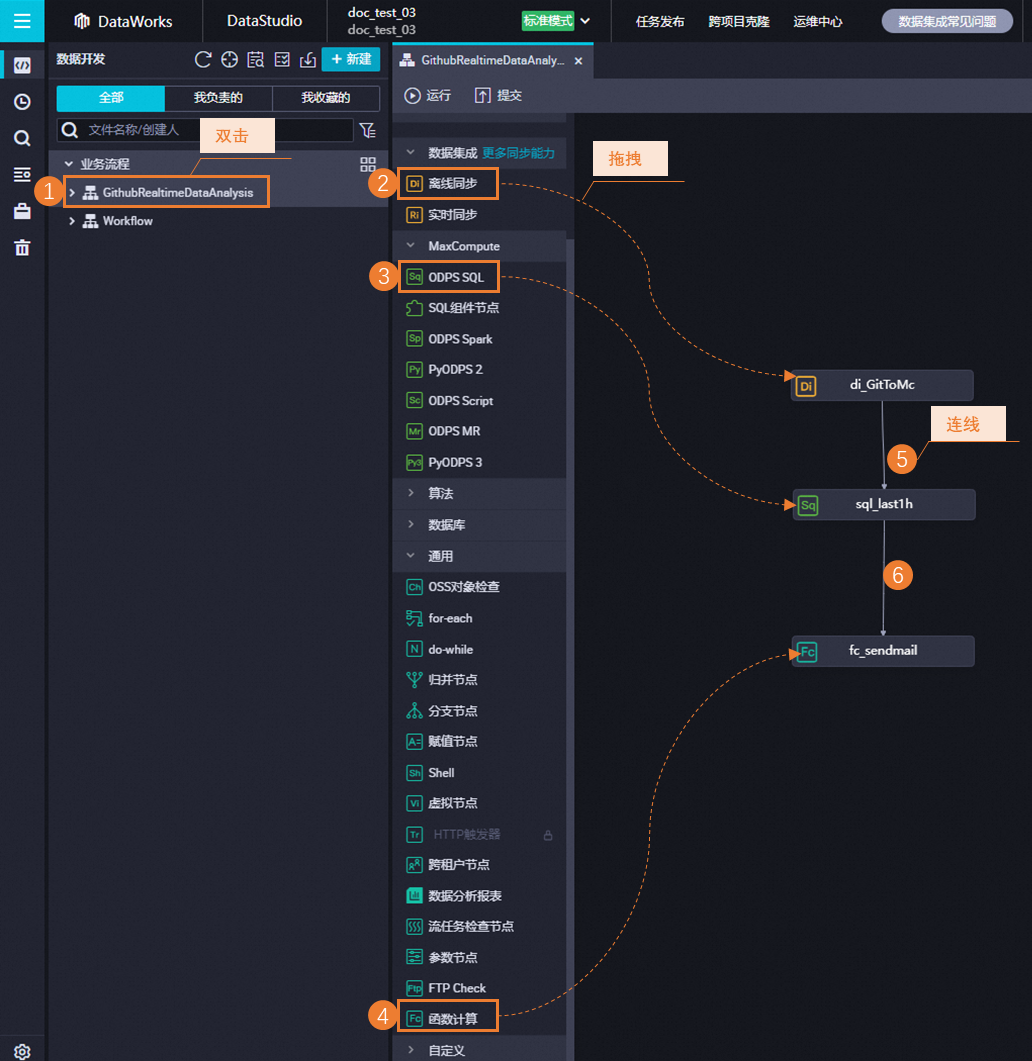Open the run history clock icon in sidebar
Screen dimensions: 1032x1061
click(x=22, y=101)
